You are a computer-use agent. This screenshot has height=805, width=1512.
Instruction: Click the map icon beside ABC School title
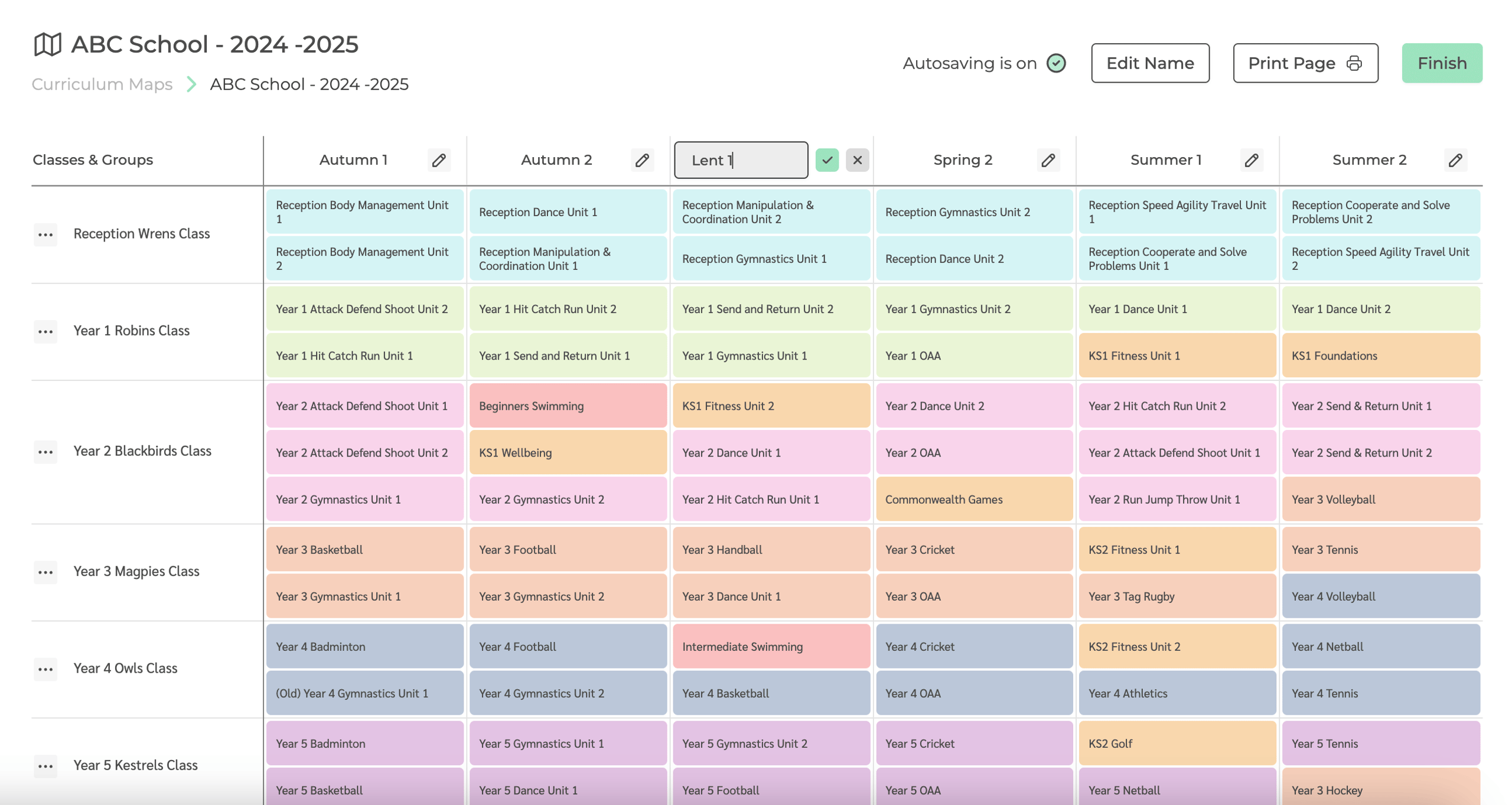[x=48, y=44]
